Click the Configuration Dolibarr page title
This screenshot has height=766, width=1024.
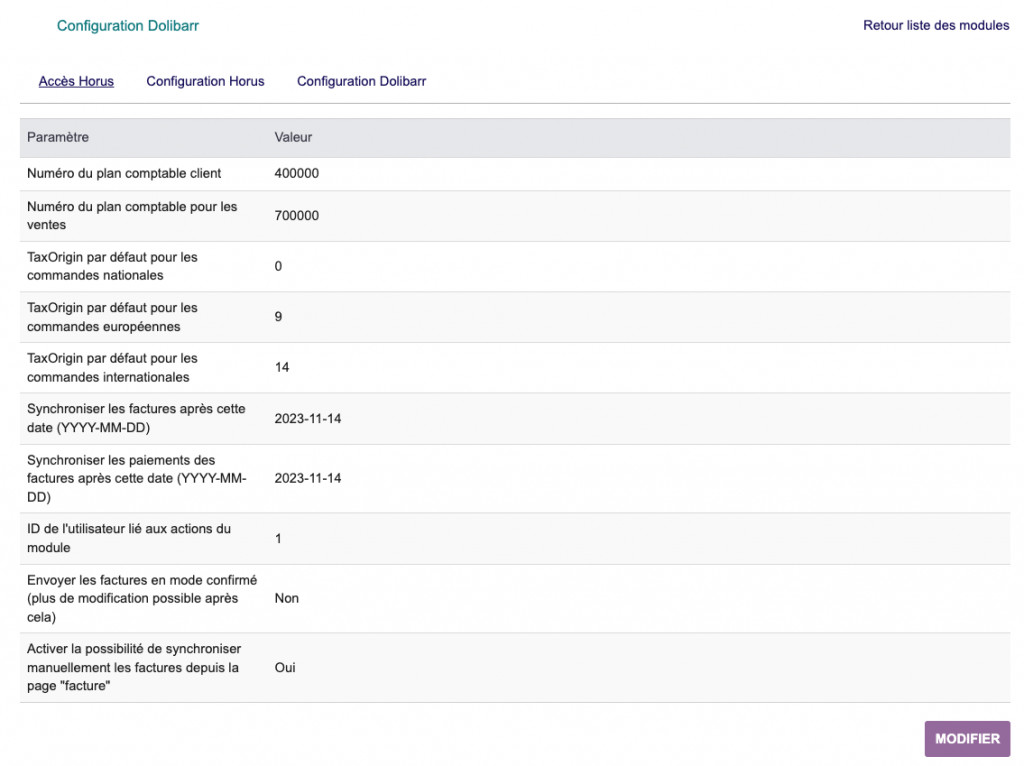pos(128,26)
